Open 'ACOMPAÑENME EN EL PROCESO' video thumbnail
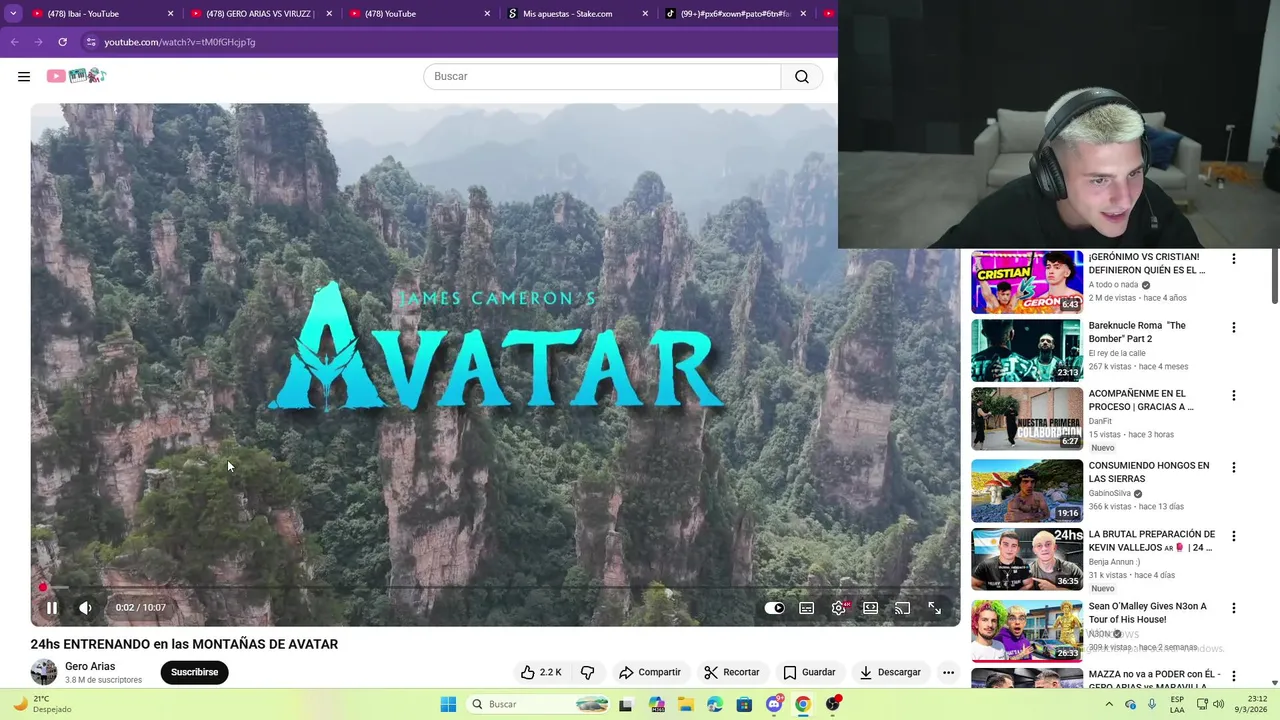The image size is (1280, 720). point(1027,419)
